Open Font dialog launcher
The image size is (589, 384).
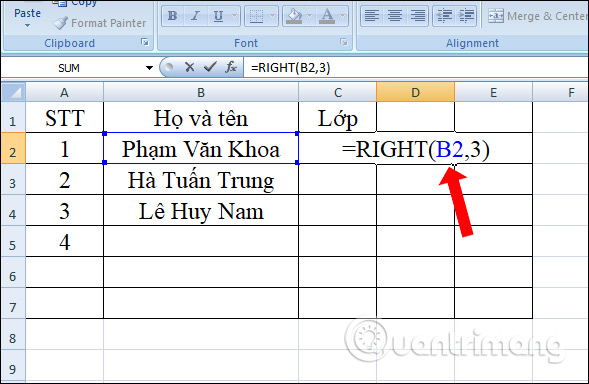(343, 42)
